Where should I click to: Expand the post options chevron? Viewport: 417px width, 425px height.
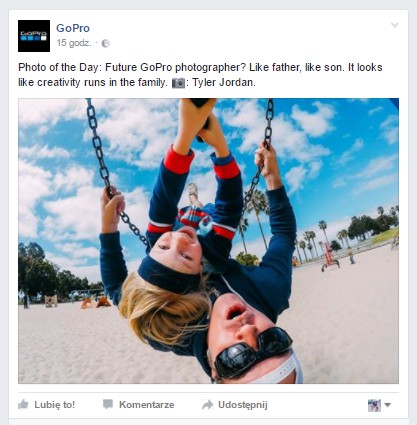[x=395, y=25]
